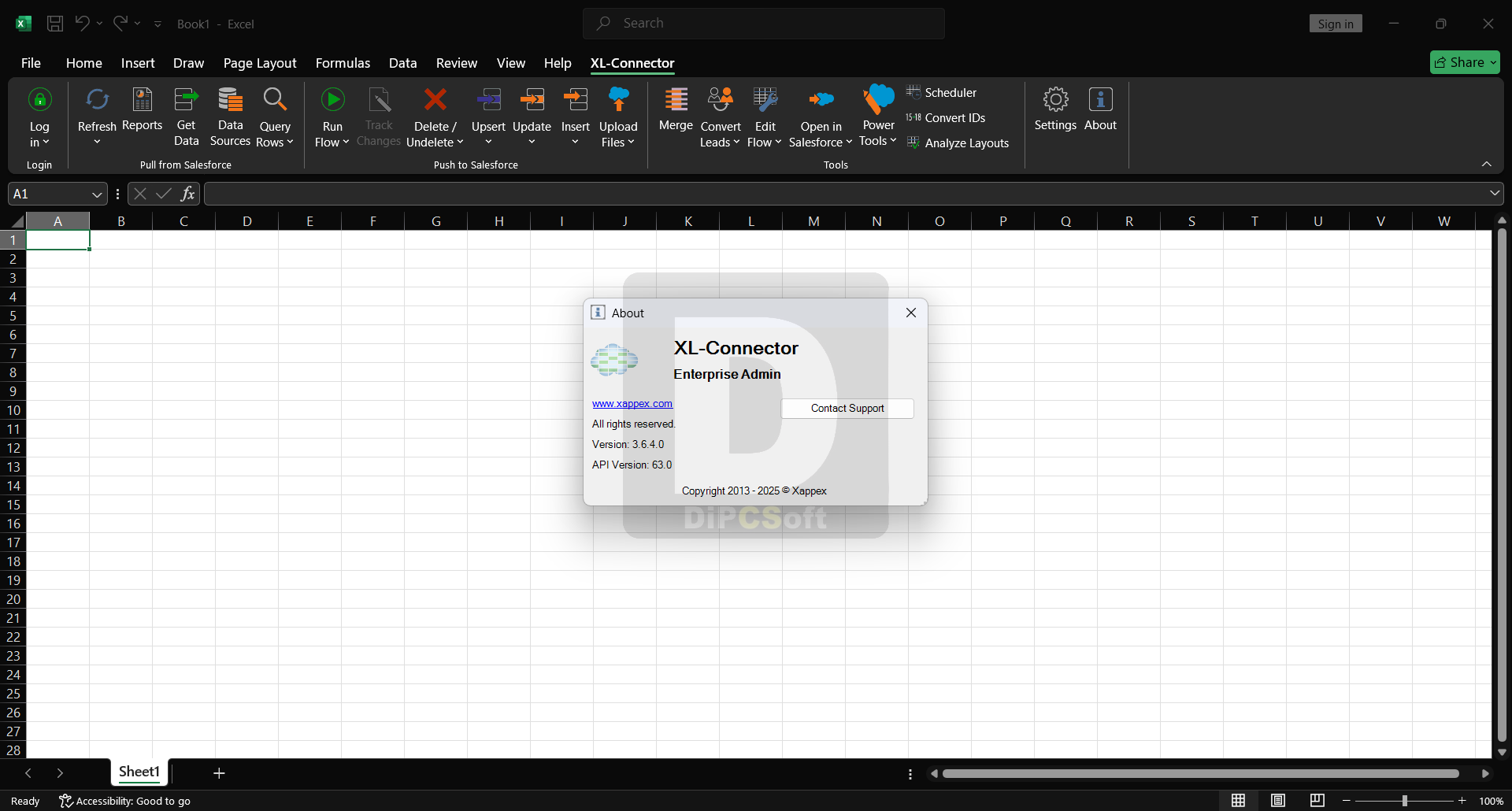This screenshot has height=811, width=1512.
Task: Close the About dialog
Action: pyautogui.click(x=911, y=313)
